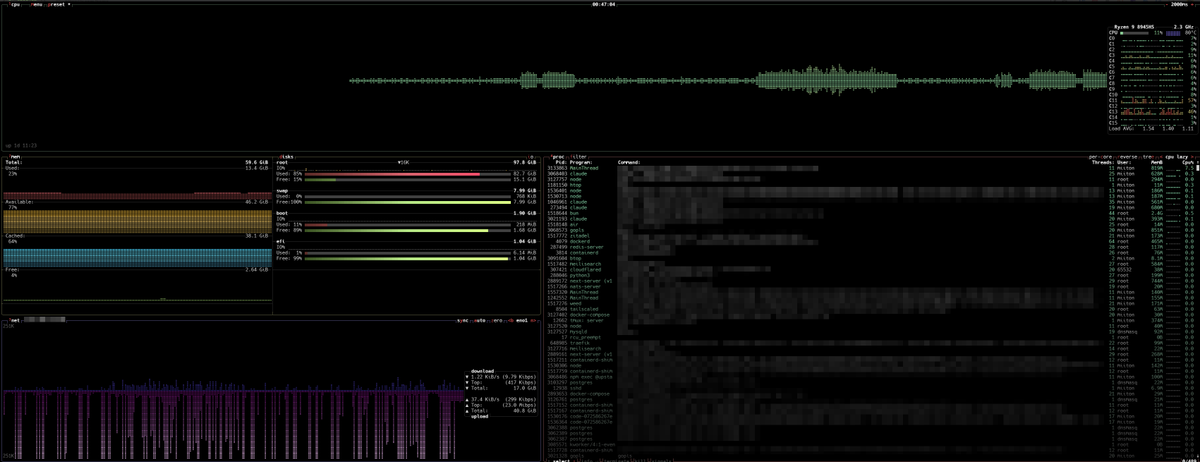The image size is (1200, 462).
Task: Click the Load AVG readout
Action: click(1152, 129)
